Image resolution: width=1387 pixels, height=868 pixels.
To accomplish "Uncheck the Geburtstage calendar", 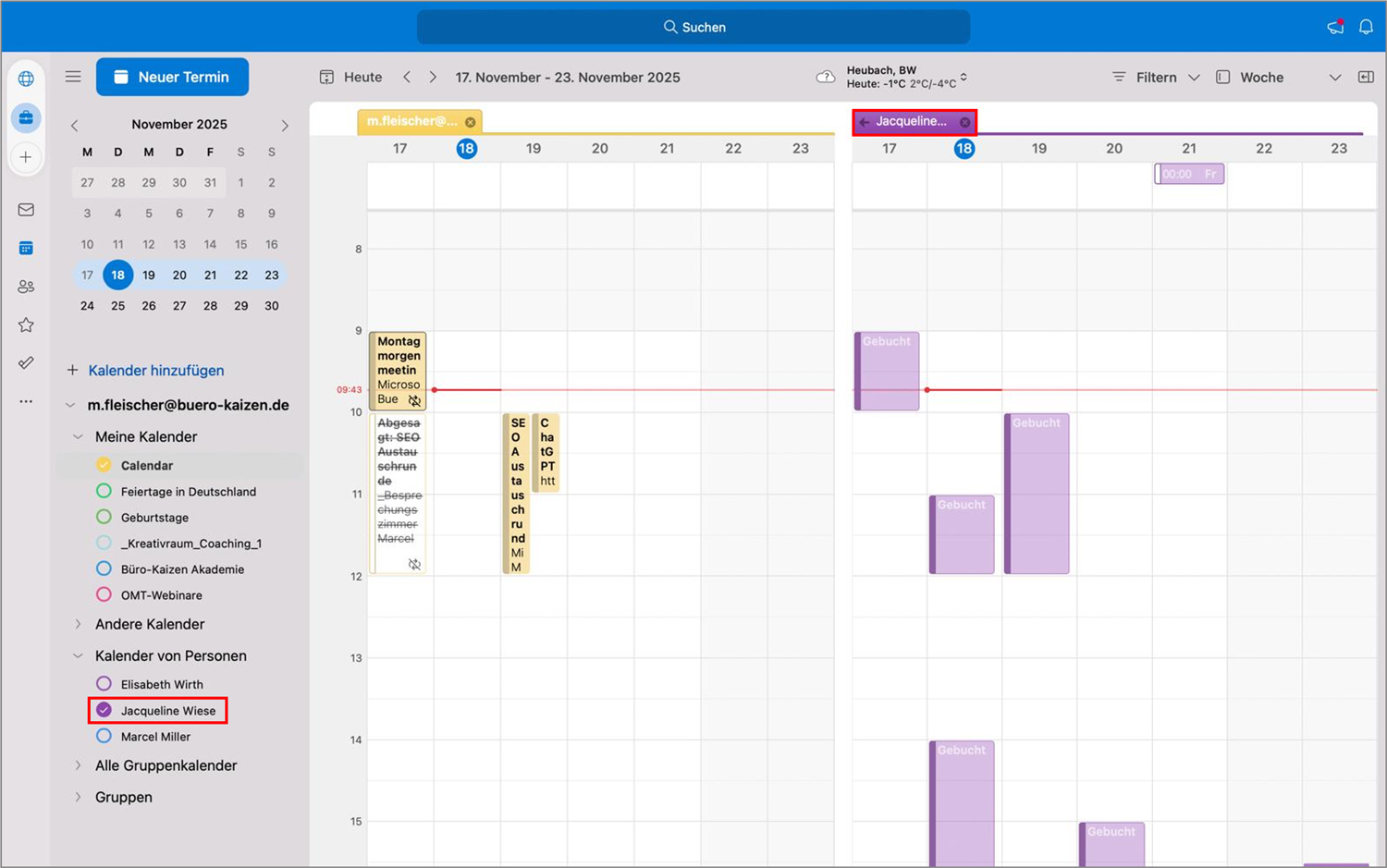I will coord(104,517).
